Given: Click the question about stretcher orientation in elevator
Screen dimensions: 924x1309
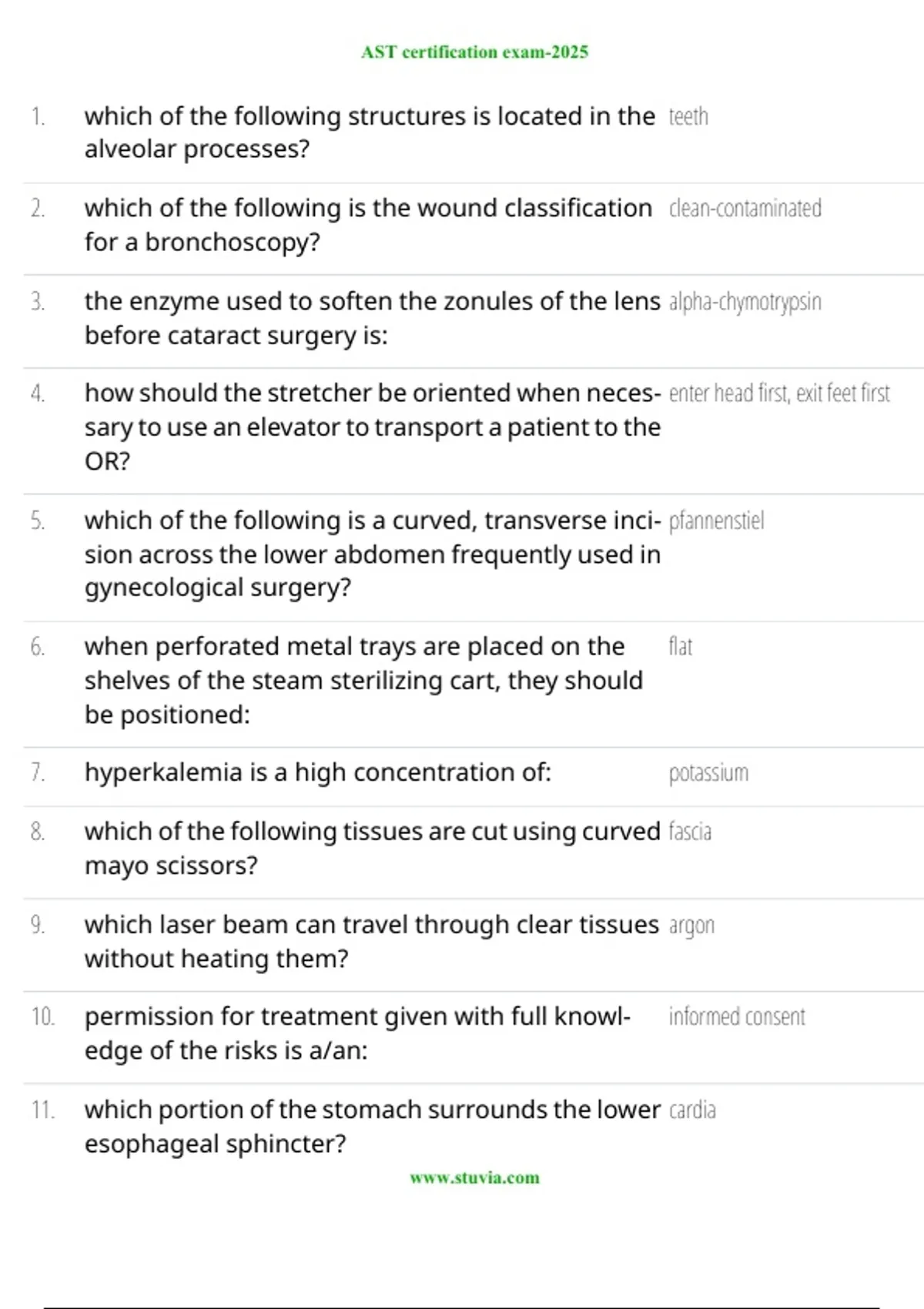Looking at the screenshot, I should (x=372, y=427).
